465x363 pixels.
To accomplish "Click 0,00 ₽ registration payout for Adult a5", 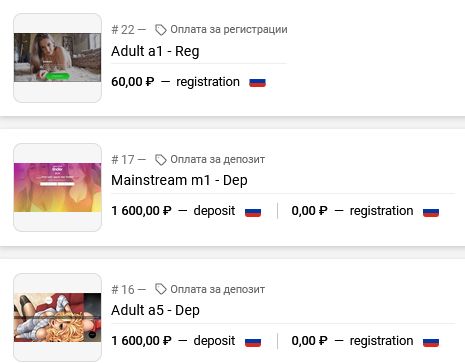I will 352,341.
